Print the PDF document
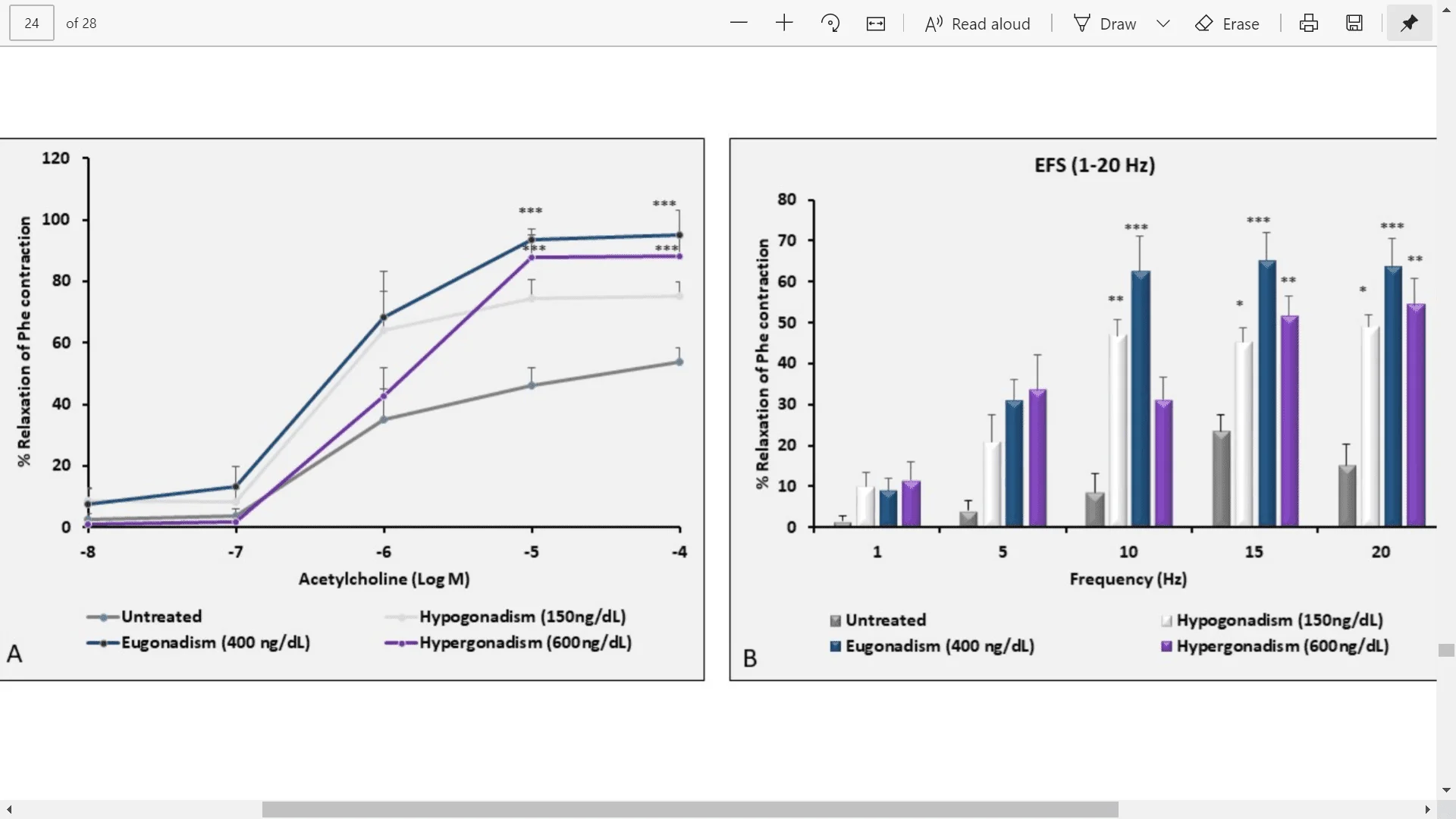The image size is (1456, 819). coord(1309,24)
